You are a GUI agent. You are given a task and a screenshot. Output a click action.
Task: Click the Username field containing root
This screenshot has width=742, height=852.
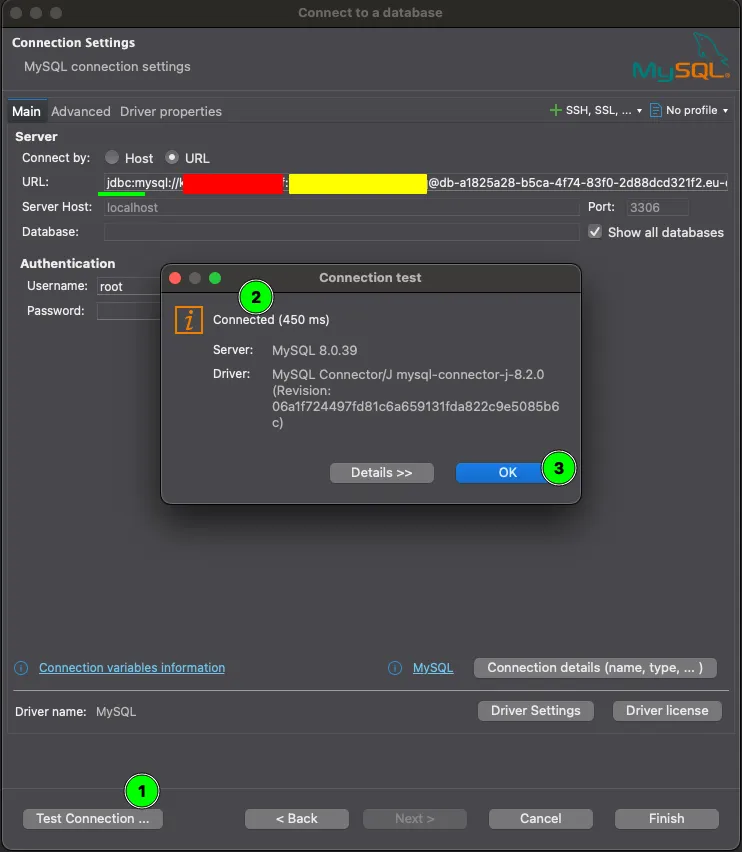tap(129, 286)
